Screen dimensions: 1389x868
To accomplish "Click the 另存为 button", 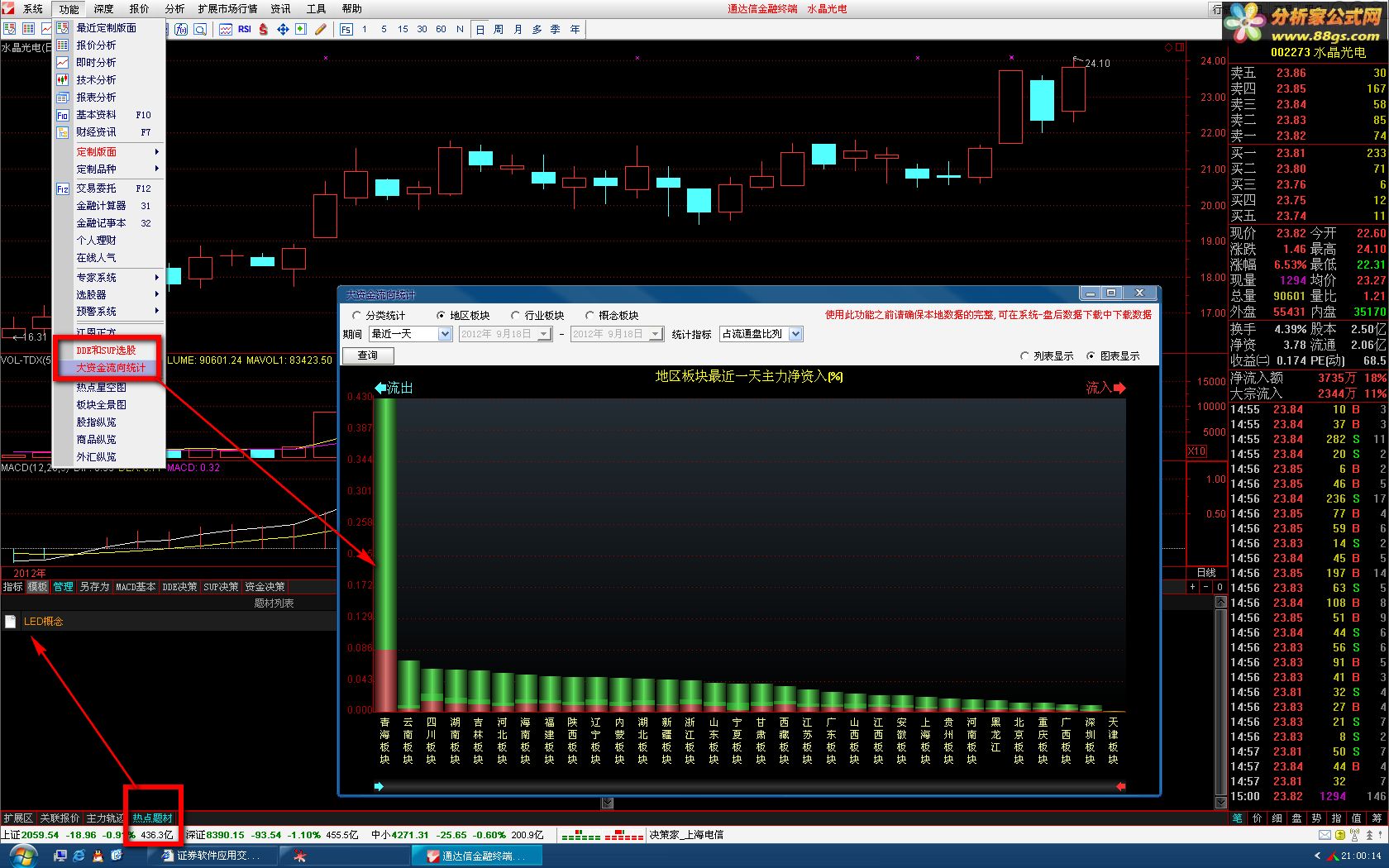I will point(94,586).
